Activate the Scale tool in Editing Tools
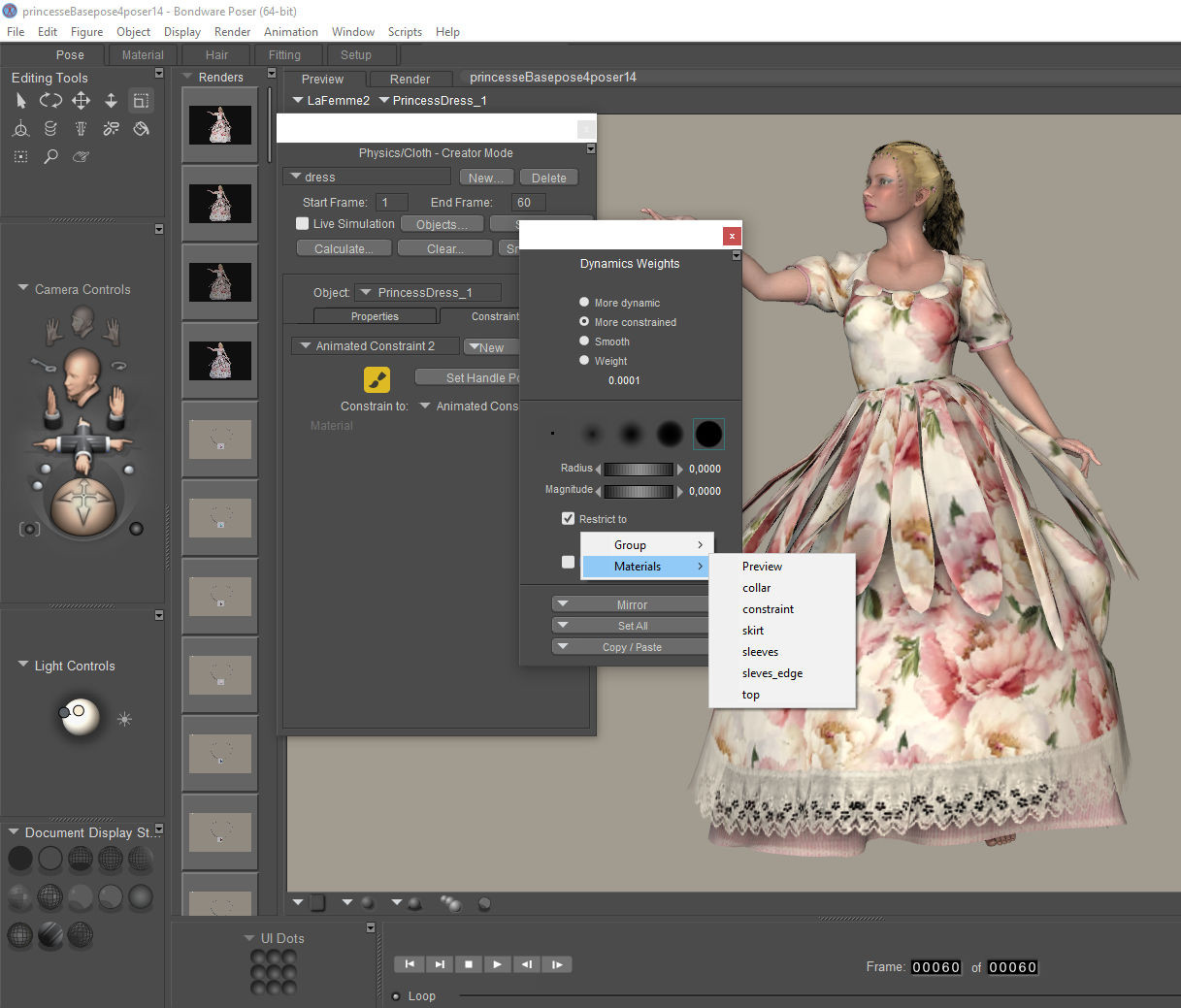Screen dimensions: 1181x1008 pos(142,100)
